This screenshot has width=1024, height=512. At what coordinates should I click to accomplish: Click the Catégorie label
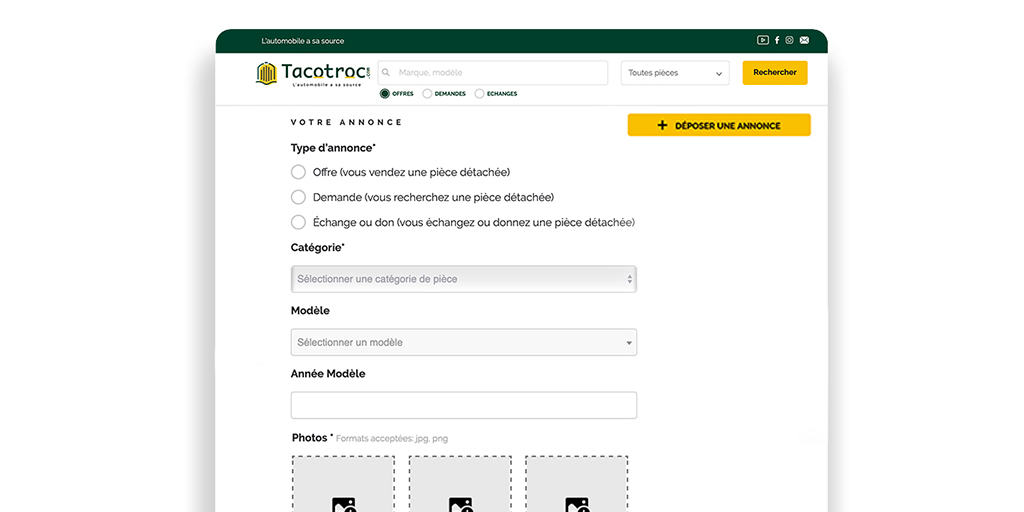click(317, 248)
